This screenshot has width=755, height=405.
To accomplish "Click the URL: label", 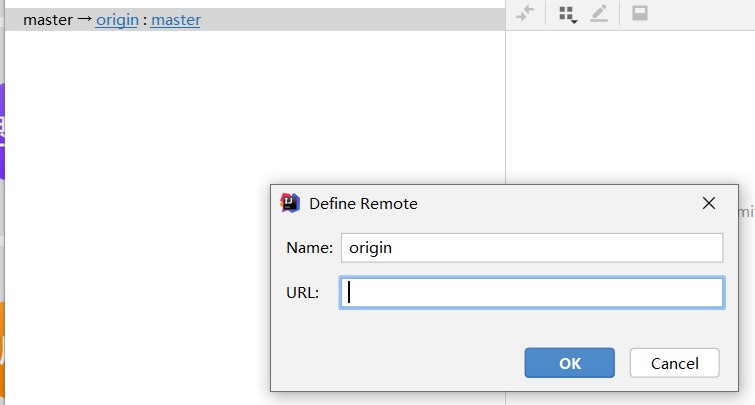I will coord(302,292).
